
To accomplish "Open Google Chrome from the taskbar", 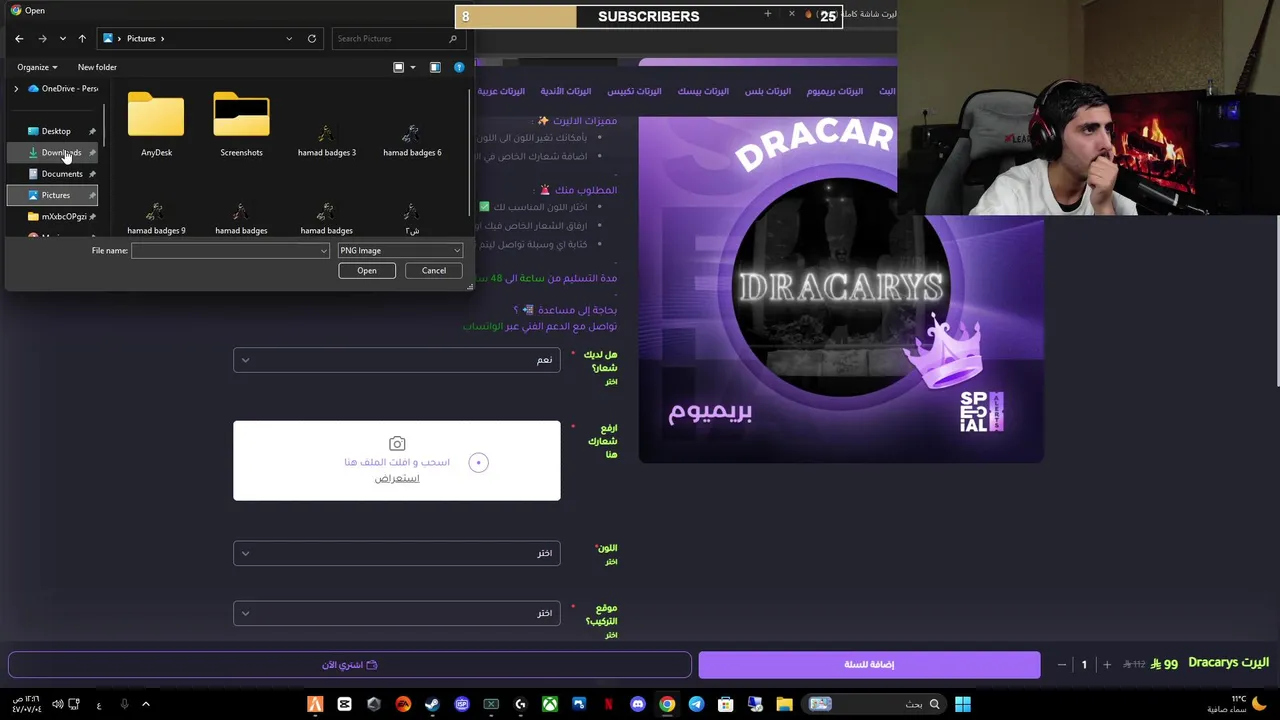I will 667,704.
